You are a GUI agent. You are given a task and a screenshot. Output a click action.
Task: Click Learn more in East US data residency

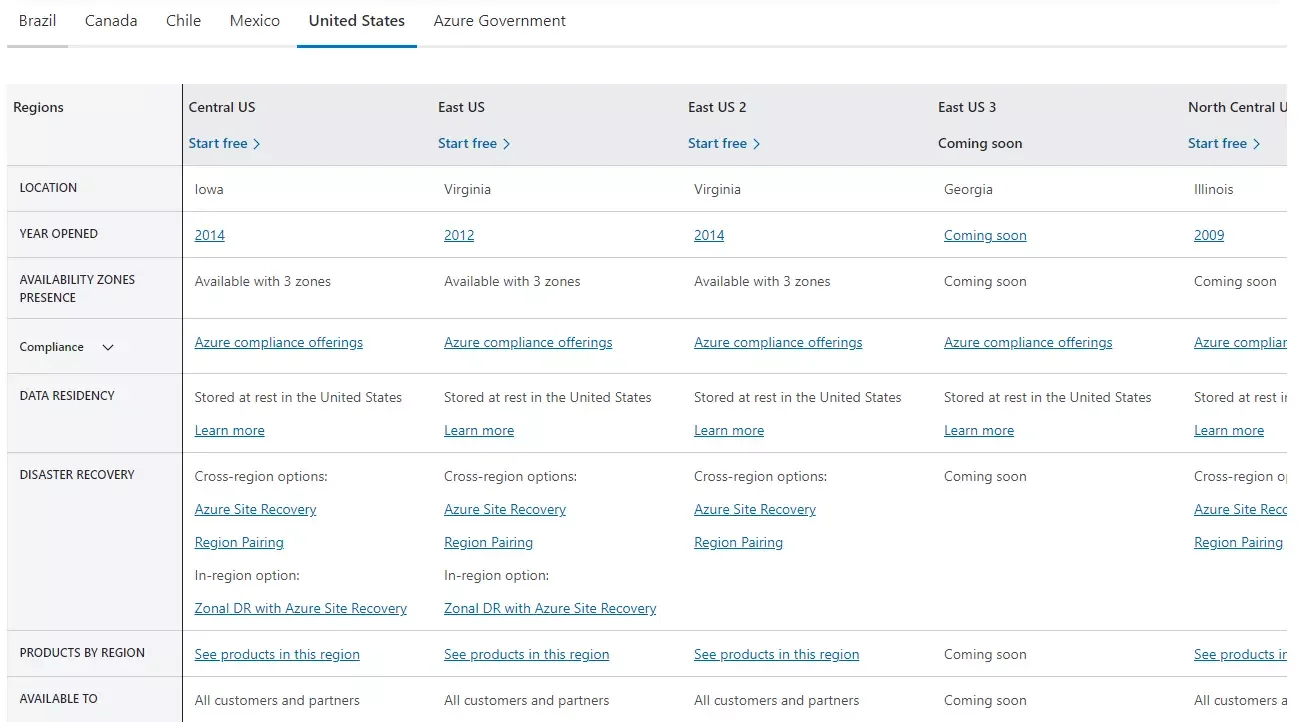(x=479, y=430)
